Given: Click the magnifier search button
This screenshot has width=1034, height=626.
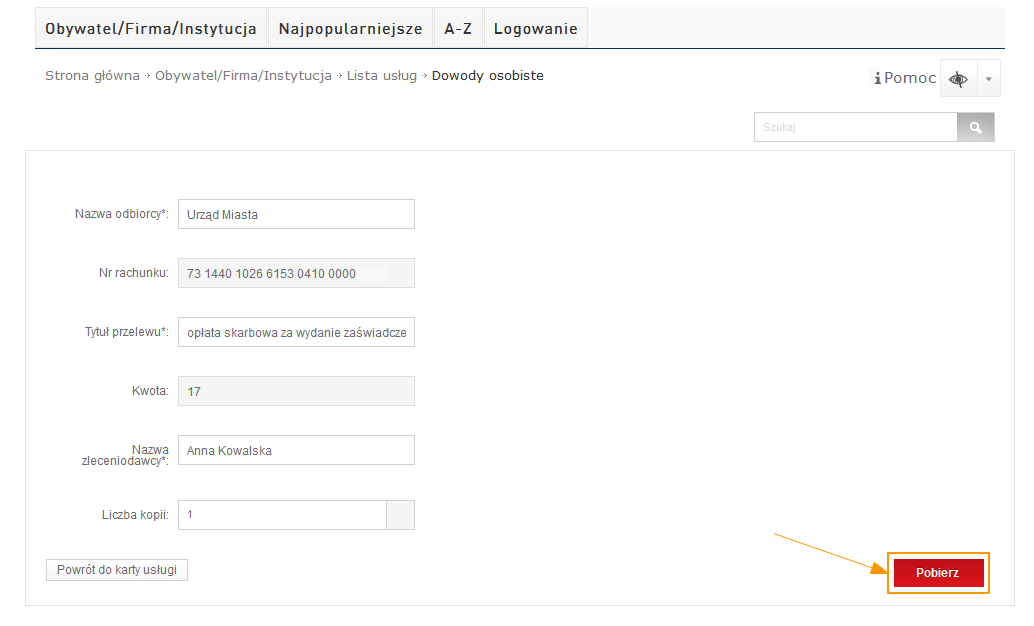Looking at the screenshot, I should 975,128.
